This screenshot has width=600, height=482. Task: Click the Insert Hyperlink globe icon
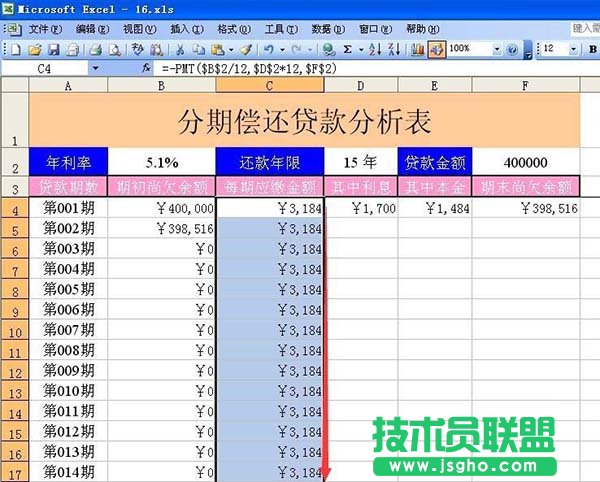328,49
